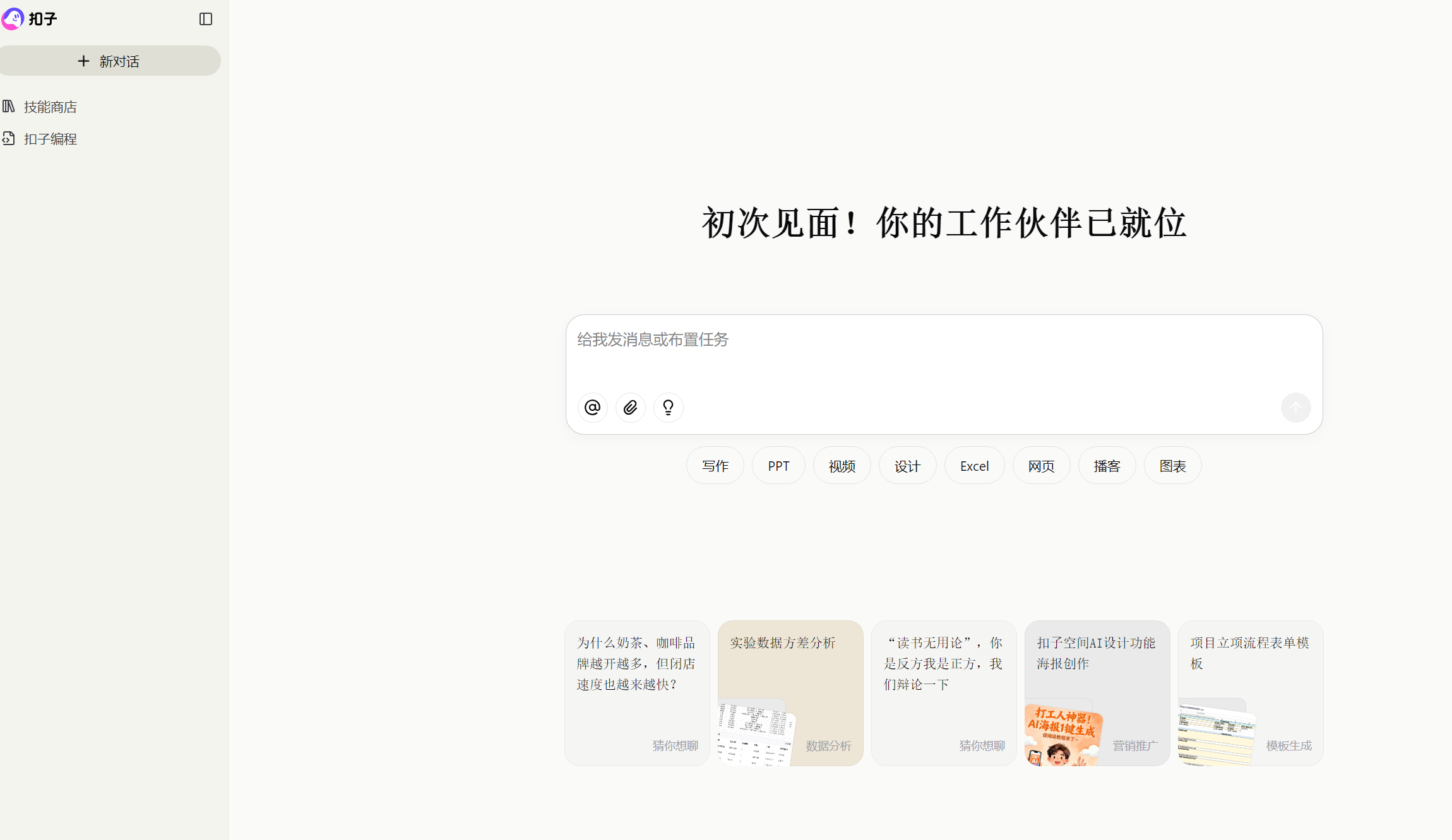Image resolution: width=1452 pixels, height=840 pixels.
Task: Select the PPT skill shortcut
Action: pyautogui.click(x=778, y=465)
